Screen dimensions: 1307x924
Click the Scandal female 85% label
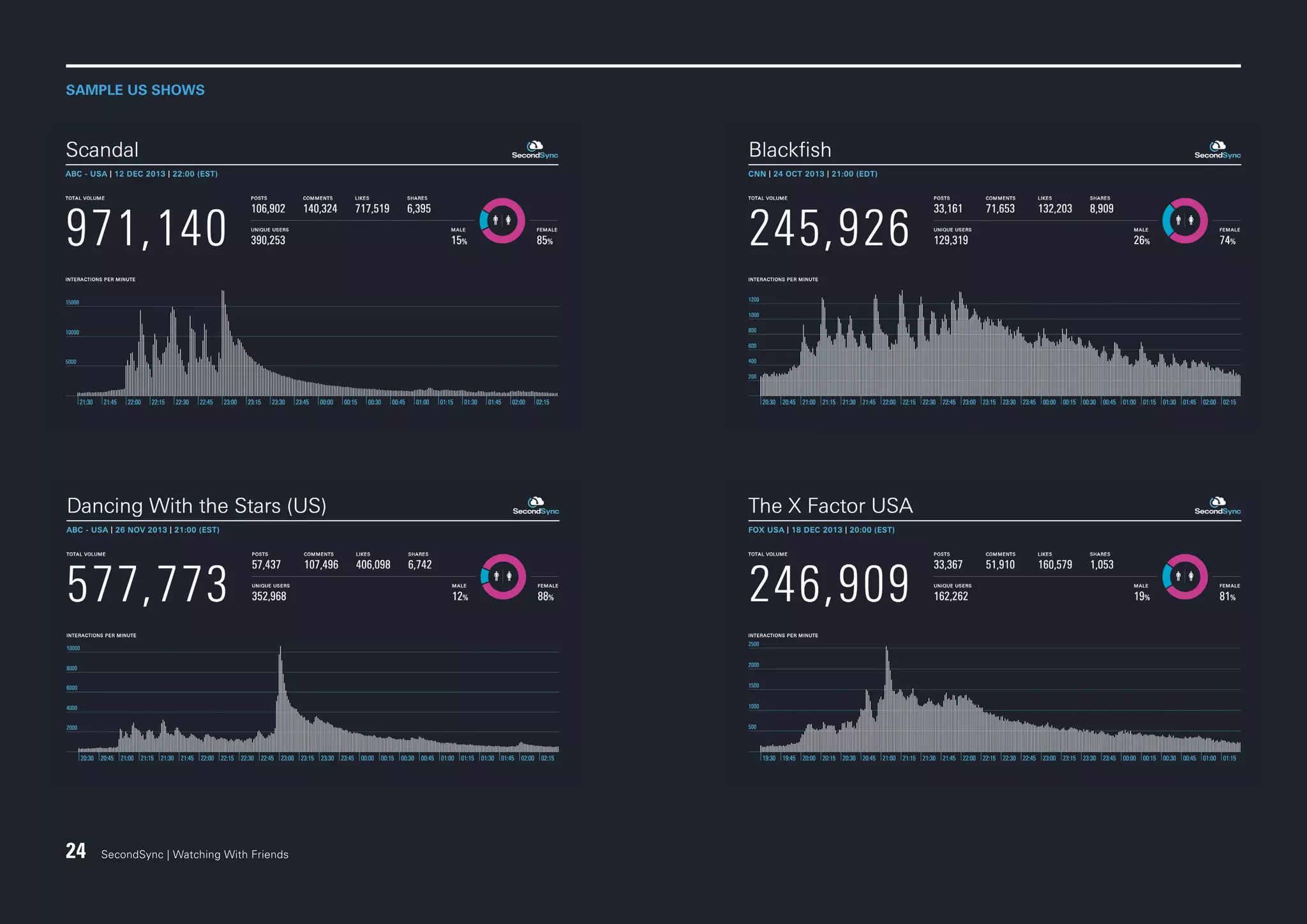click(544, 241)
